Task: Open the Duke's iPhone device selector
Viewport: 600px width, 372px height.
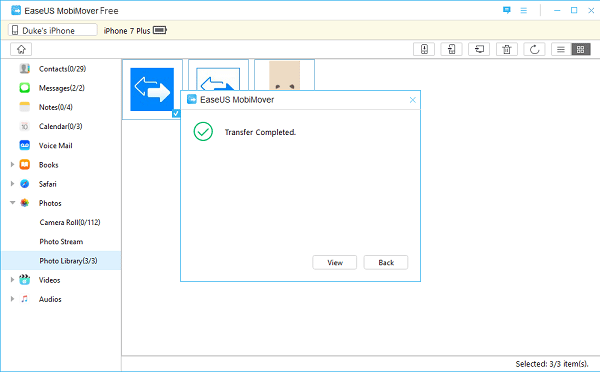Action: (53, 30)
